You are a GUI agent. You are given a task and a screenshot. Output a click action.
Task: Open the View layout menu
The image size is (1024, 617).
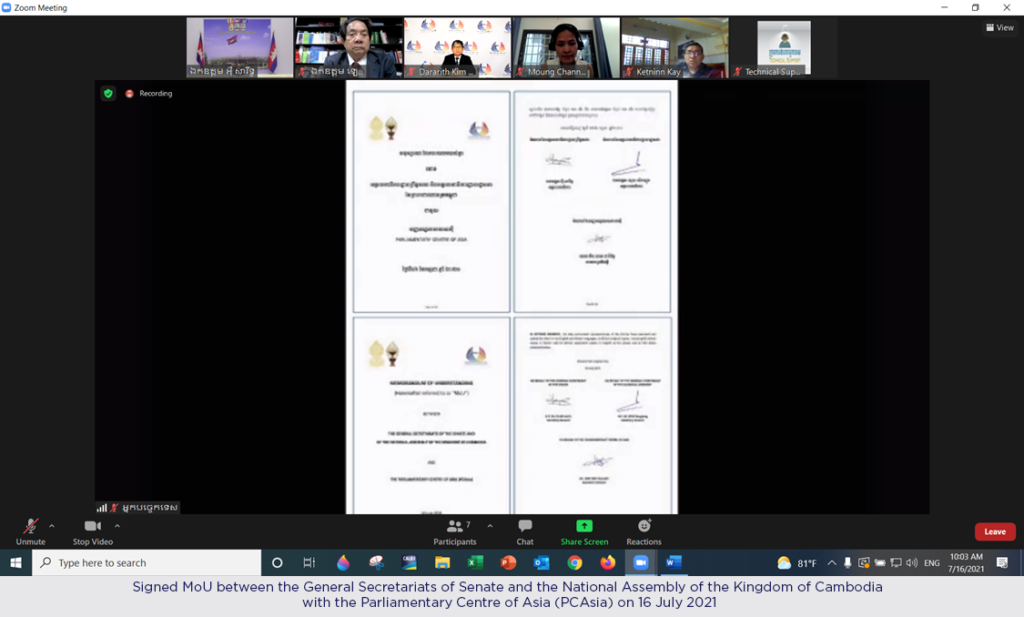(x=1000, y=27)
